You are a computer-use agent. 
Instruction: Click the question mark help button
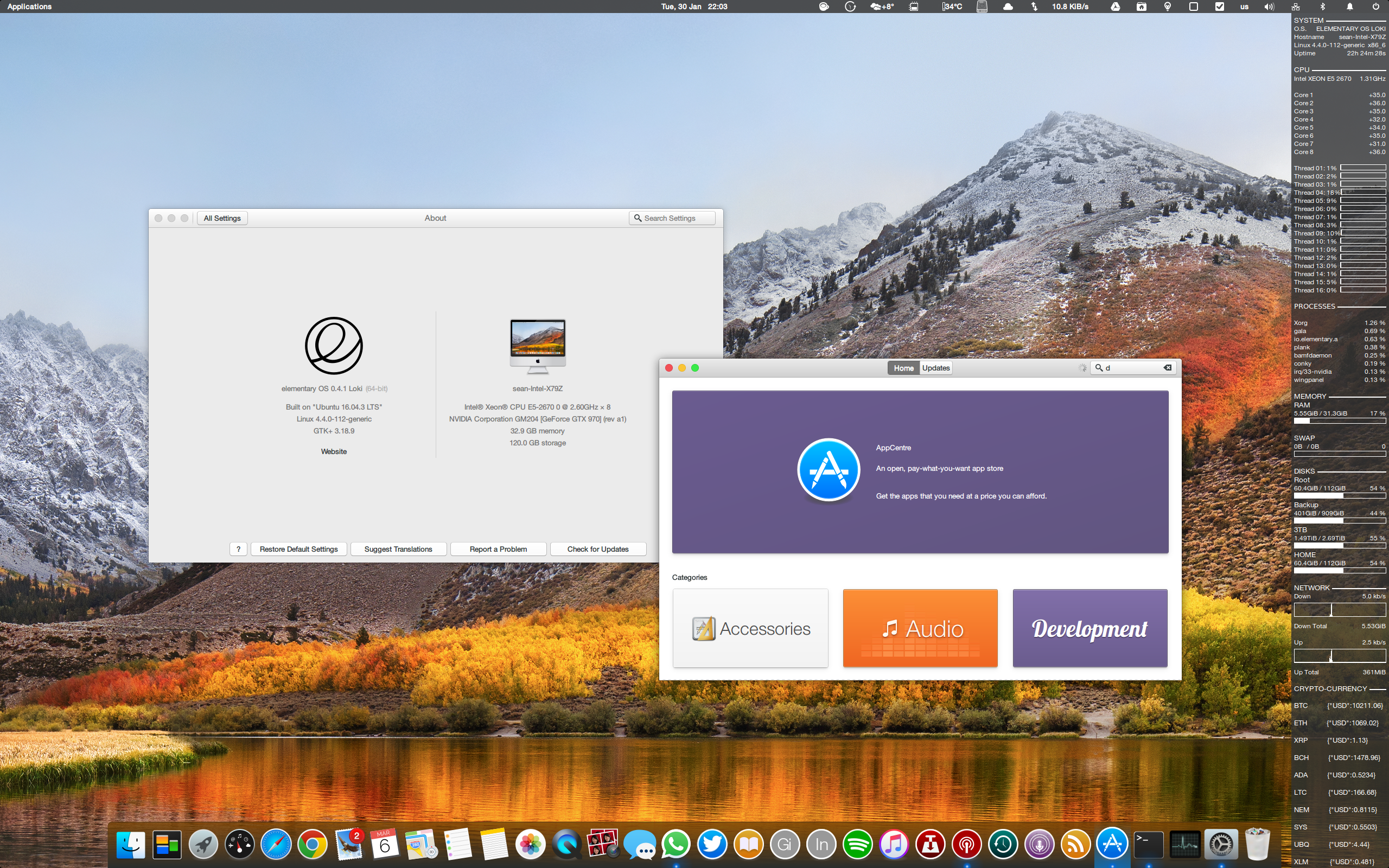(x=238, y=550)
